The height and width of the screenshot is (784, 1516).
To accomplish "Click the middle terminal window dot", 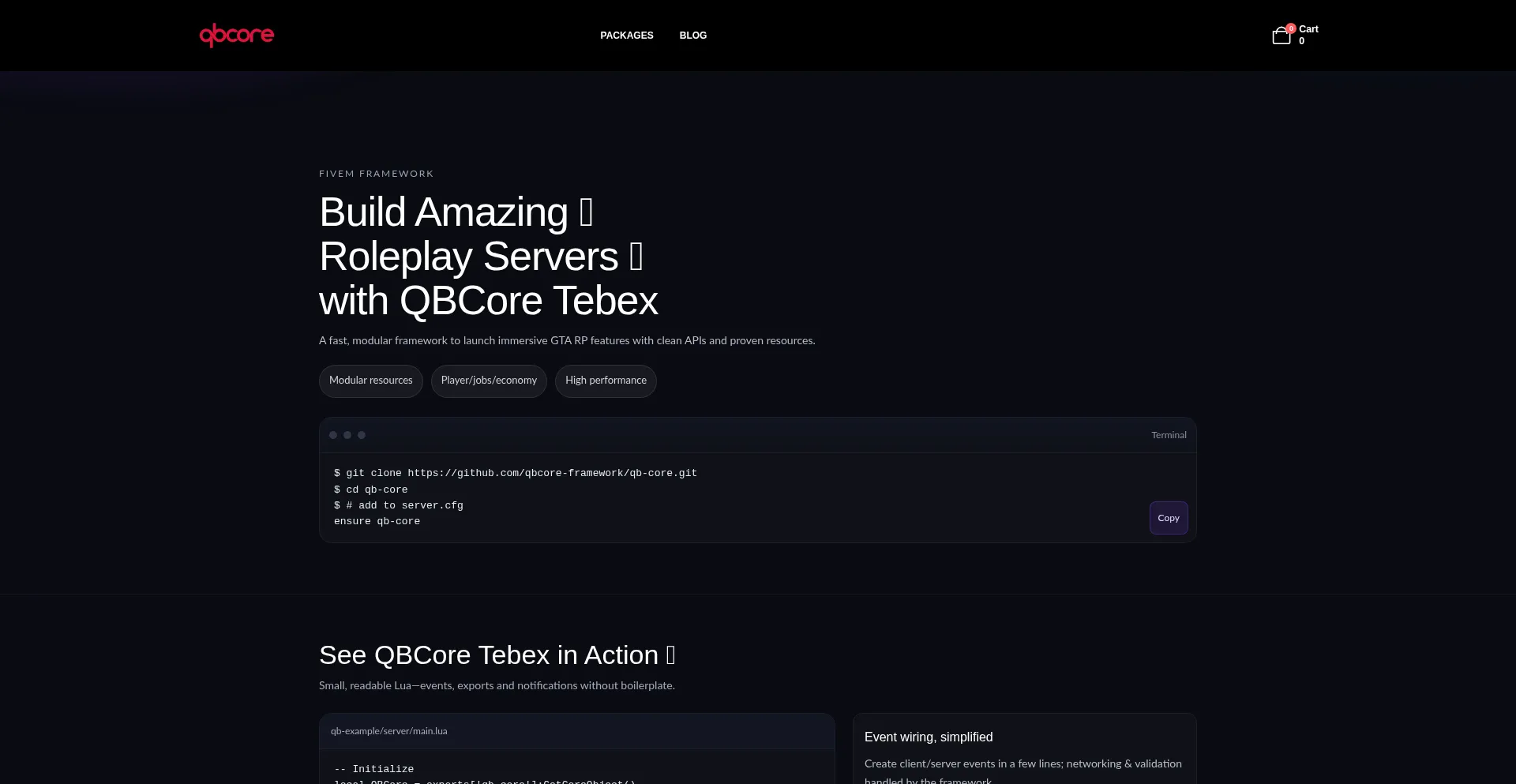I will click(x=347, y=435).
